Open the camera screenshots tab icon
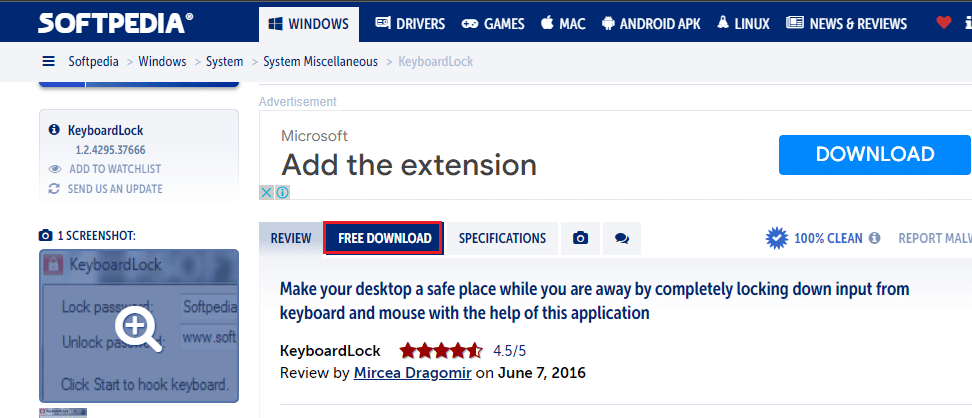 coord(580,238)
